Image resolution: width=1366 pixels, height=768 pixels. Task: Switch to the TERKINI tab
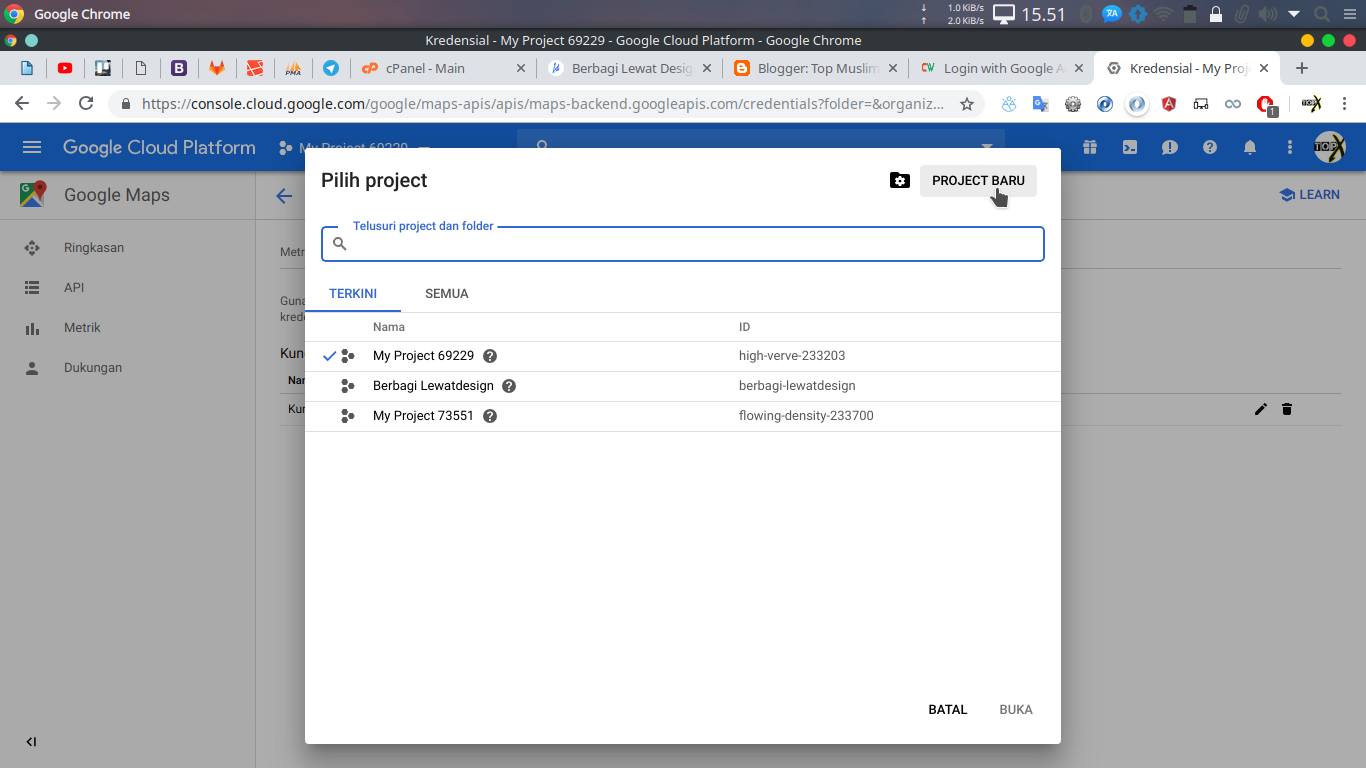pyautogui.click(x=353, y=294)
